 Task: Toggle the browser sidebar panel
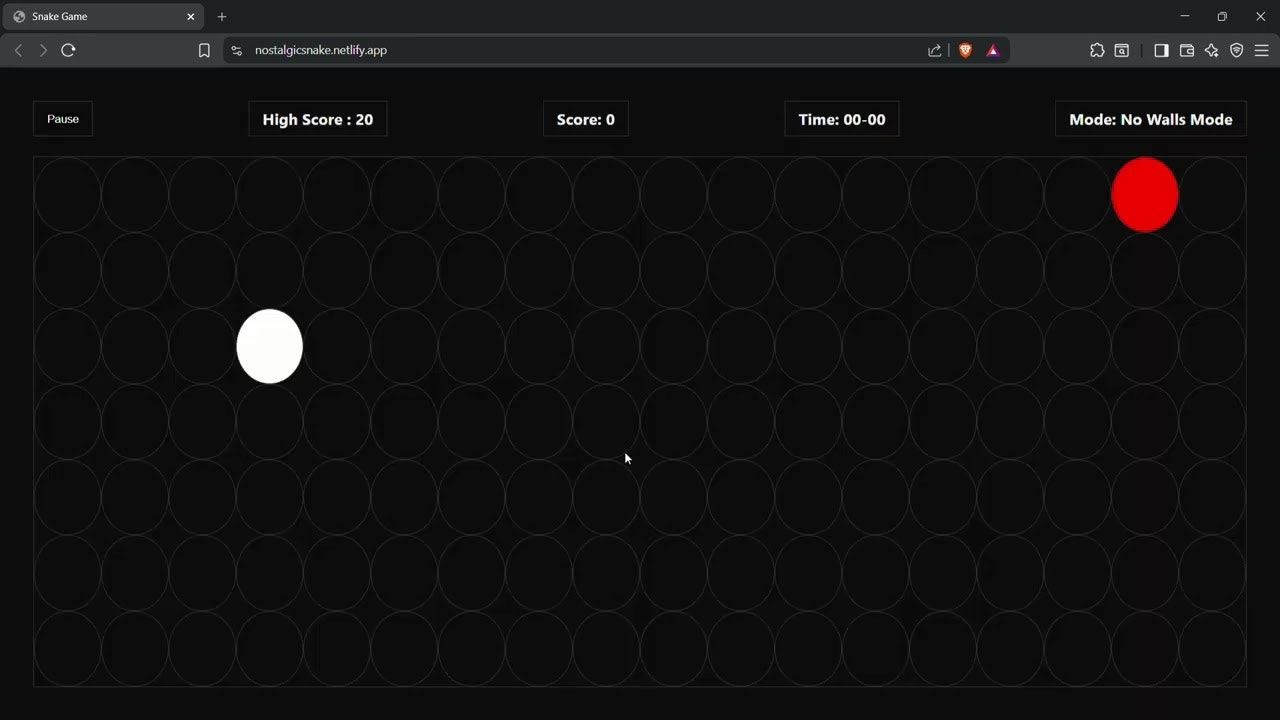[1161, 50]
